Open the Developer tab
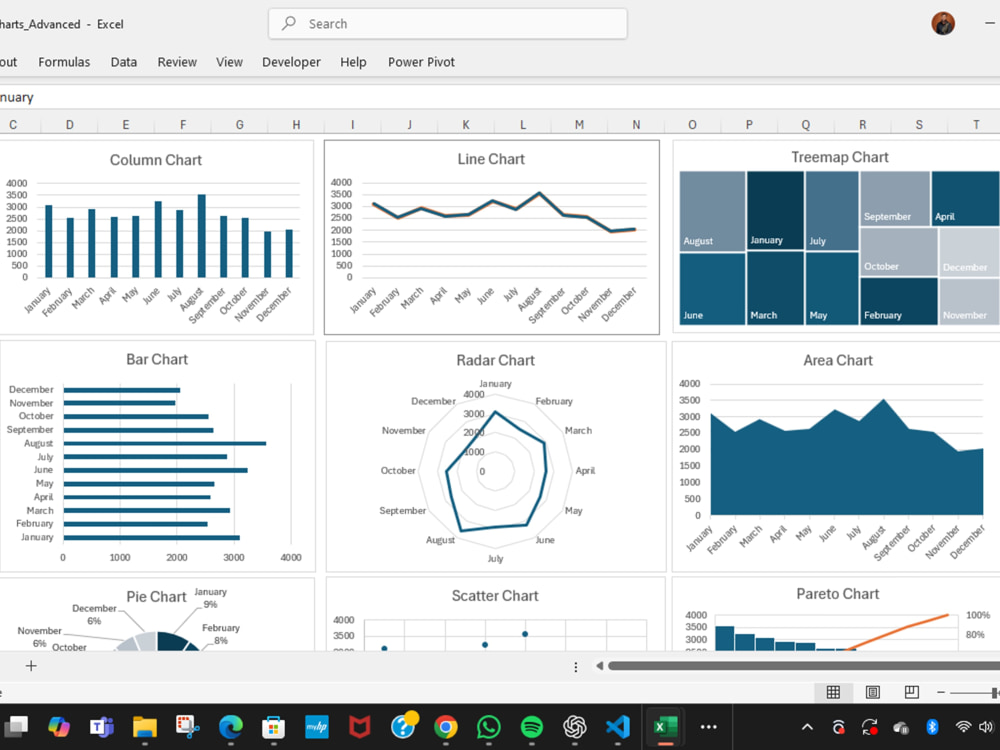Screen dimensions: 1000x750 291,61
